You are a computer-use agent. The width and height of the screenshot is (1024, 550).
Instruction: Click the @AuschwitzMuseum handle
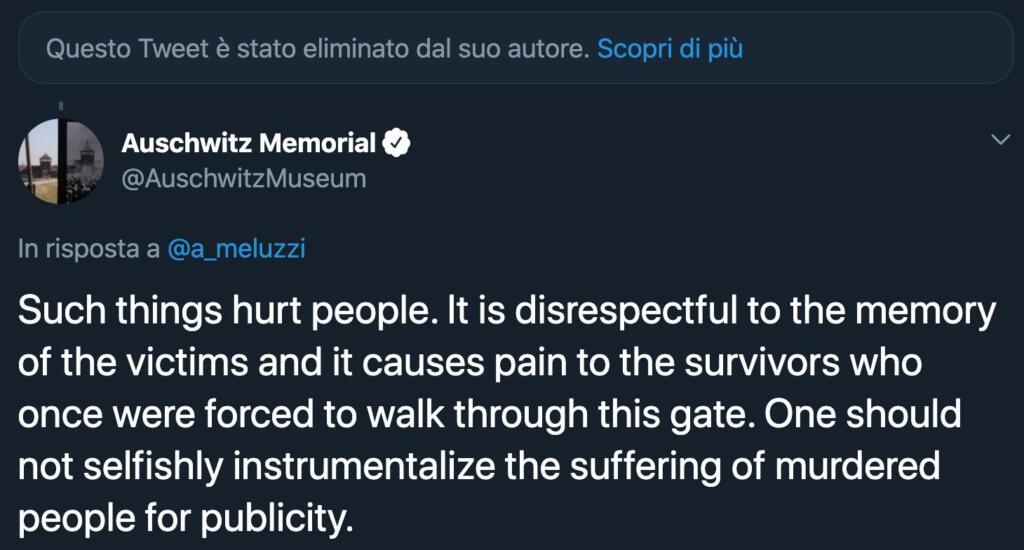[243, 179]
